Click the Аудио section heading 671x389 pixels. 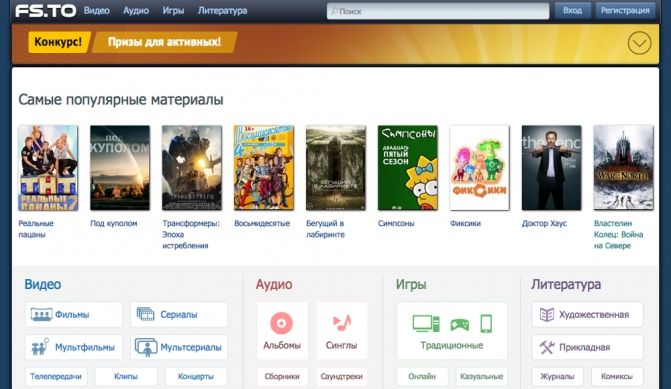click(274, 285)
